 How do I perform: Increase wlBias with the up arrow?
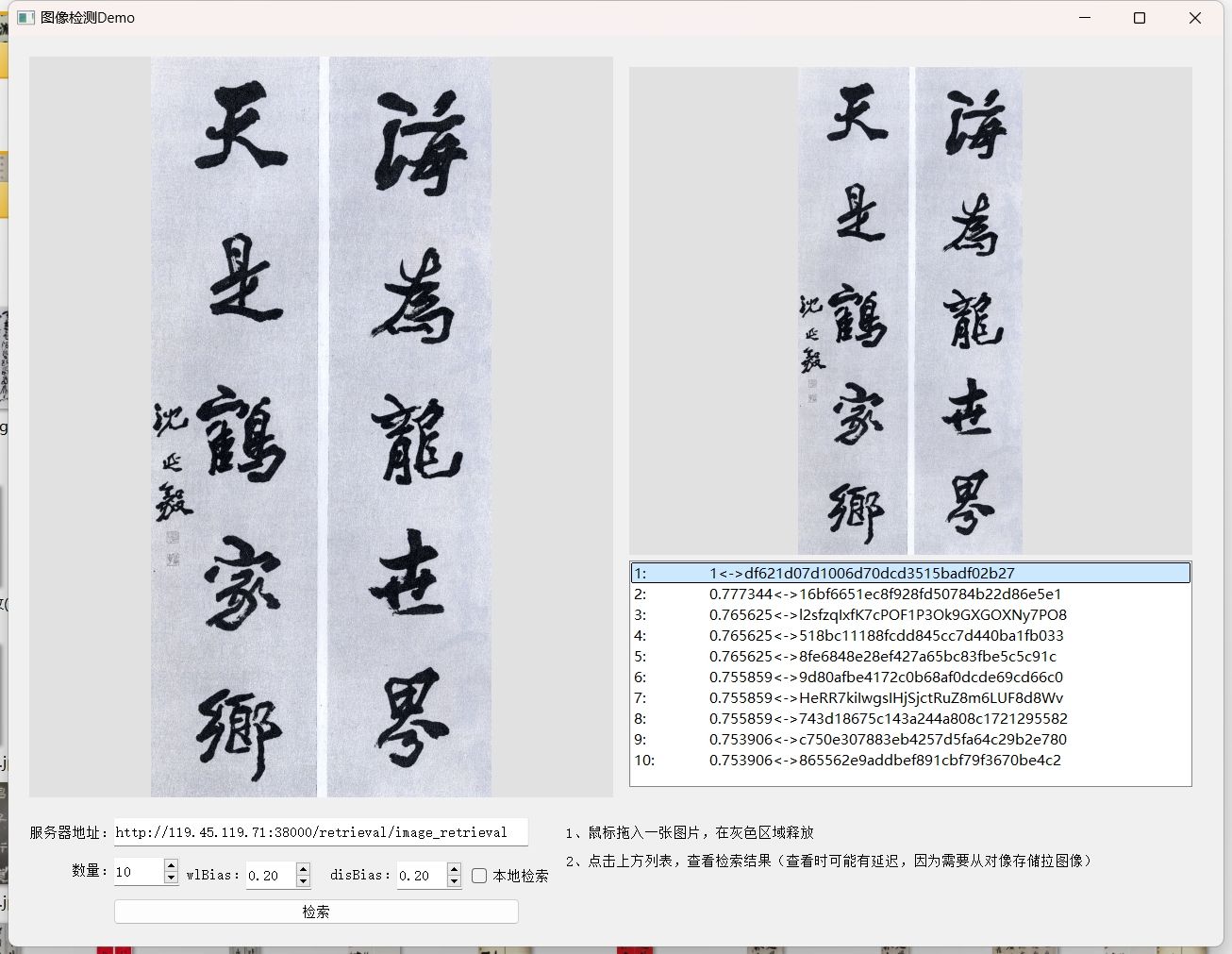[x=303, y=869]
